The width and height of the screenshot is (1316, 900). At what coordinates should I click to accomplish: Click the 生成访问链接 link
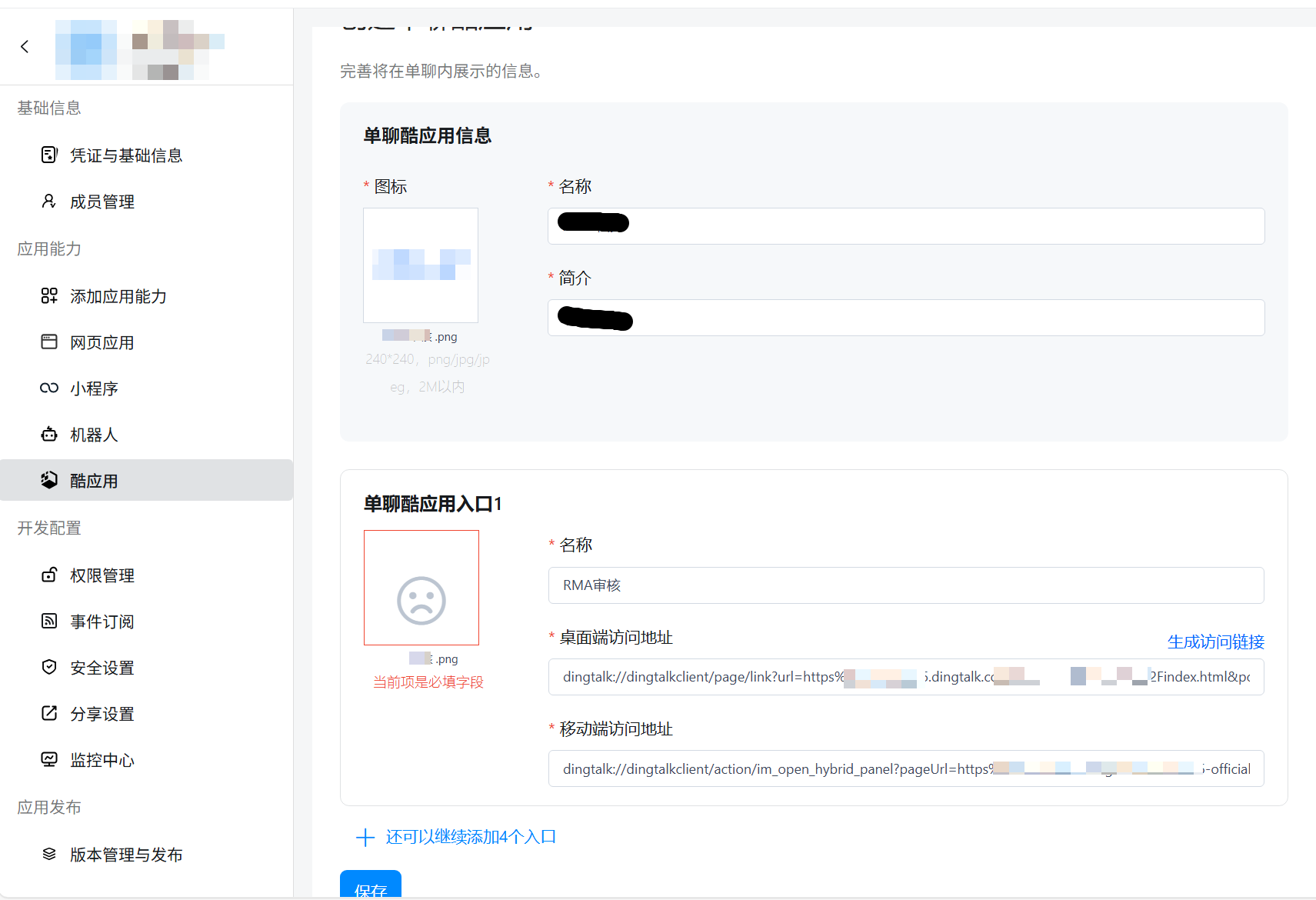point(1215,642)
